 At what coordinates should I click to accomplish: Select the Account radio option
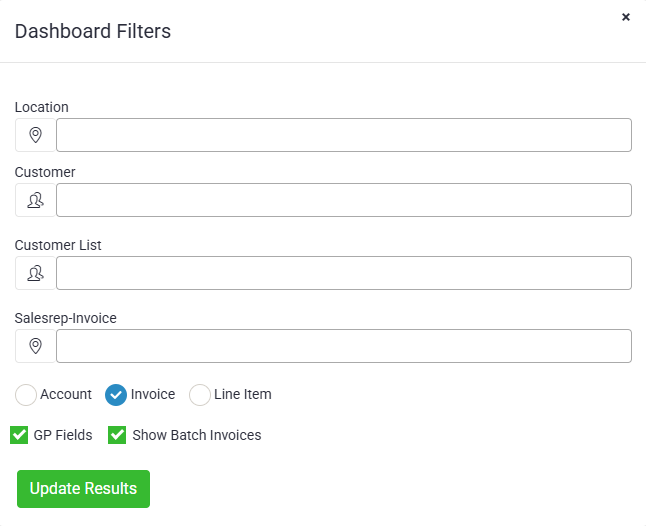[26, 395]
